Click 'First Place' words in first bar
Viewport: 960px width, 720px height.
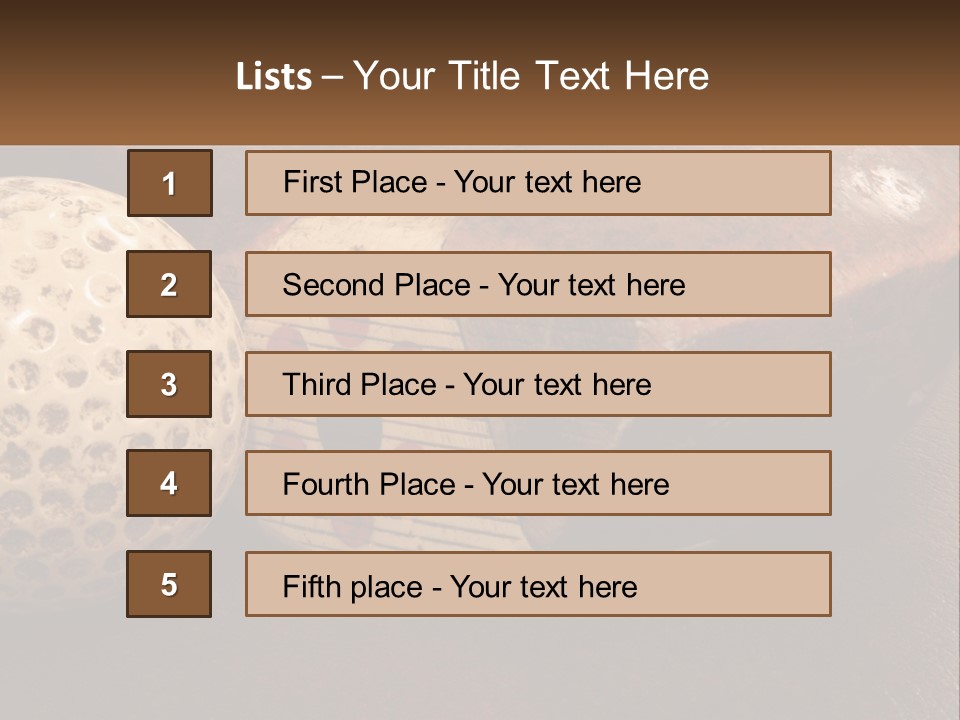pos(354,182)
